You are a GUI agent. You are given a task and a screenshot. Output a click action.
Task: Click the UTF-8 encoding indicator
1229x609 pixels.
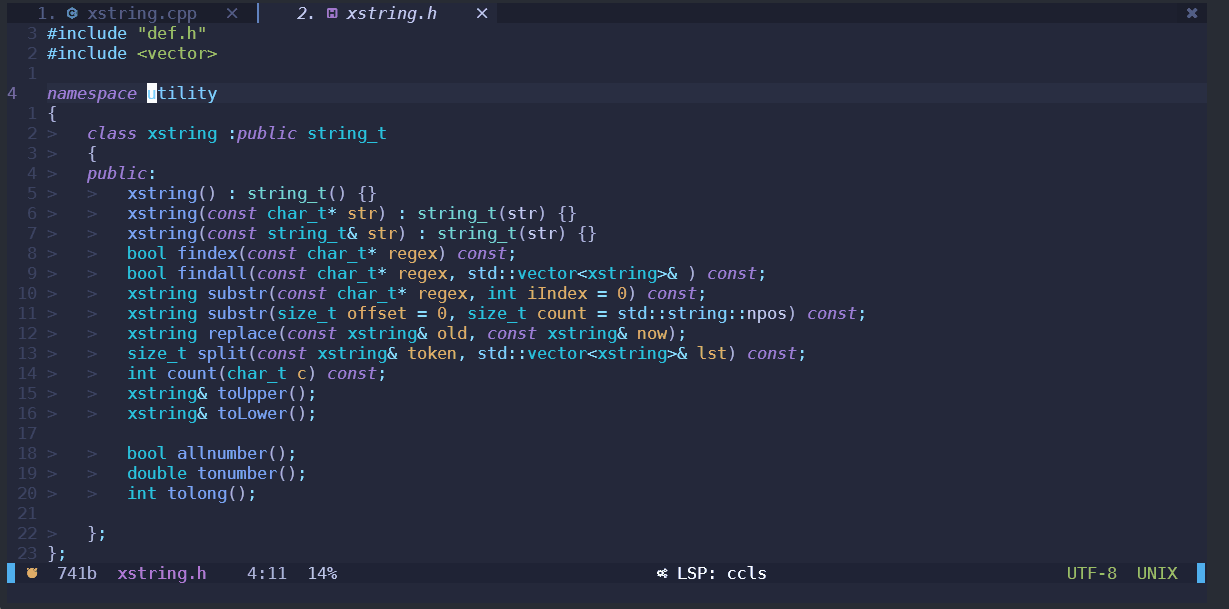(1092, 573)
